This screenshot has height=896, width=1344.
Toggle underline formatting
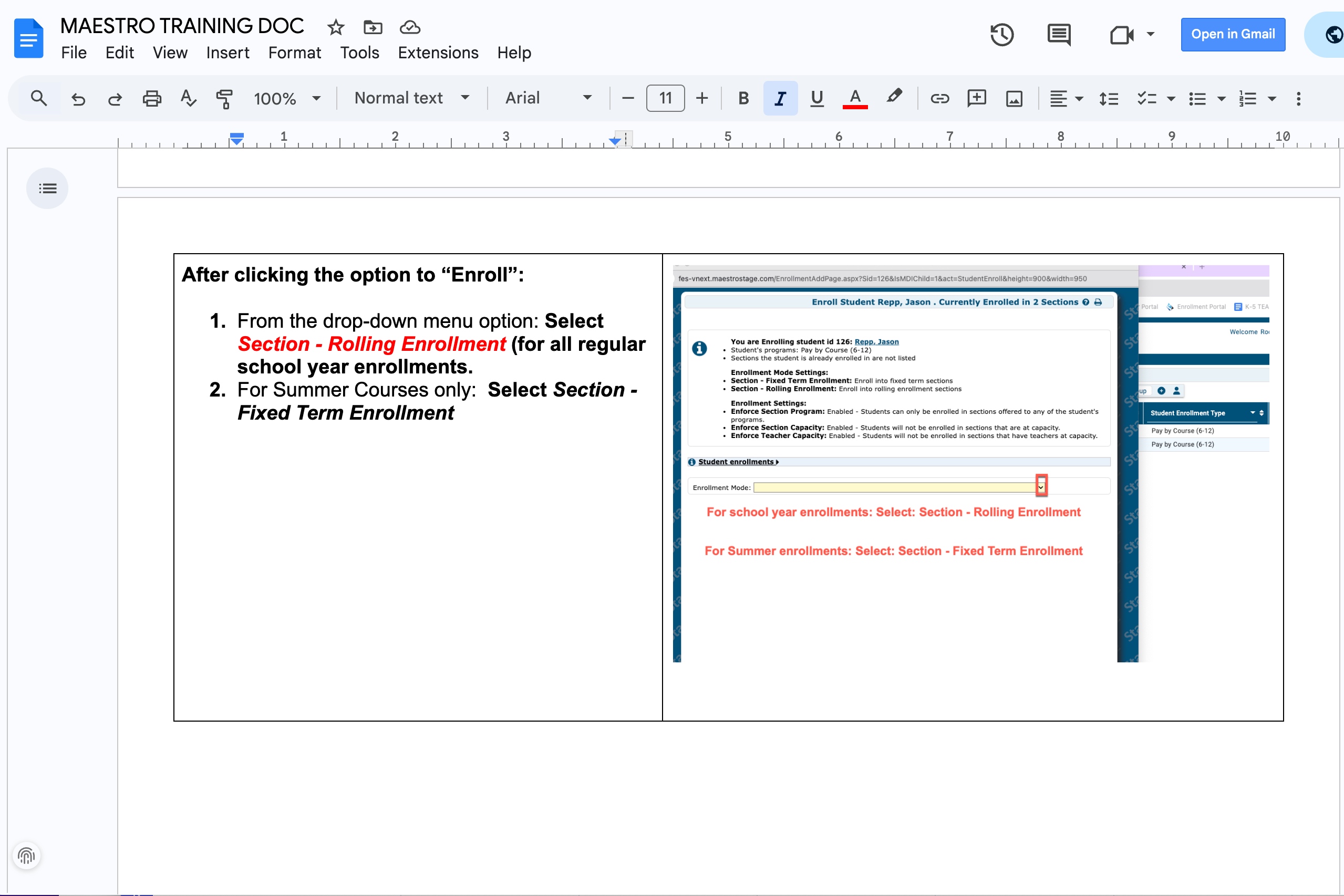point(816,98)
